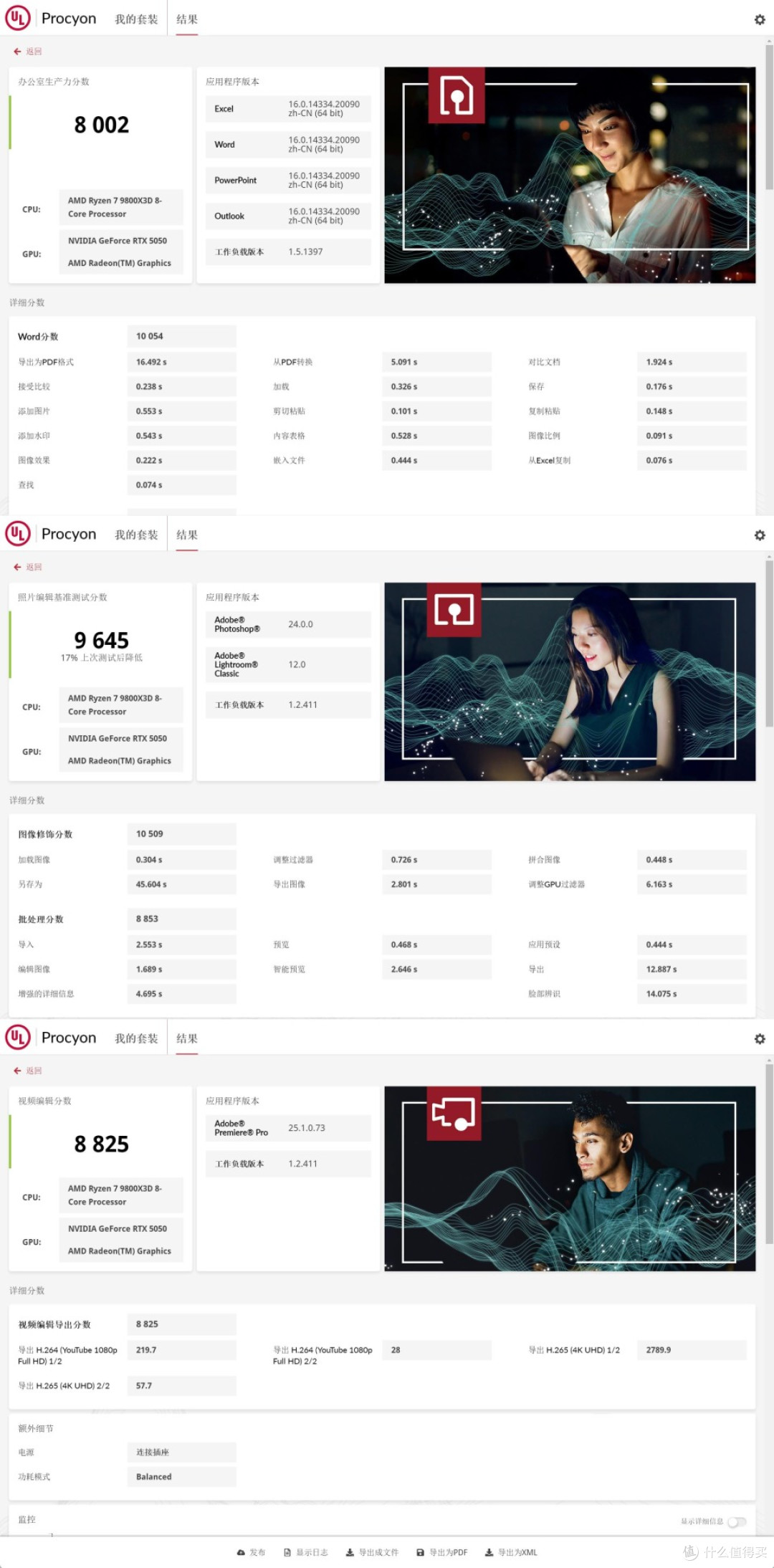Screen dimensions: 774x1568
Task: Click photo editing hero image of woman at laptop
Action: [570, 682]
